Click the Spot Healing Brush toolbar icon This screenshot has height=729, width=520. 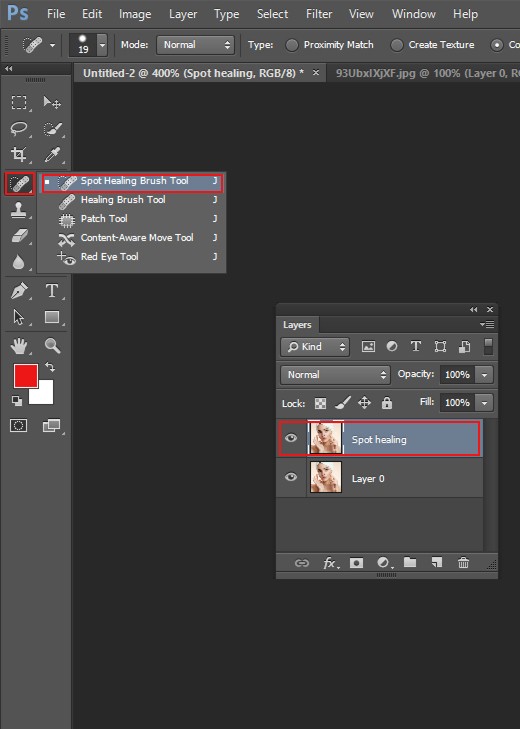pyautogui.click(x=20, y=183)
